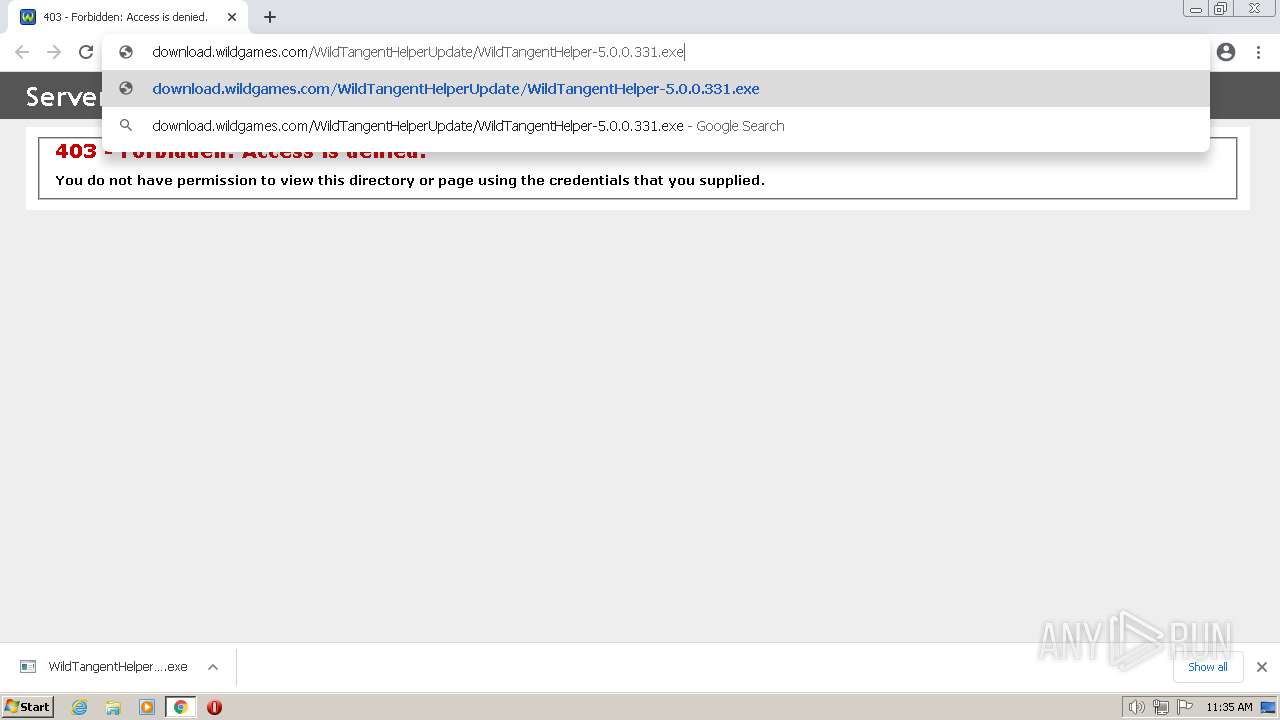Screen dimensions: 1280x720
Task: Click the globe icon in address bar
Action: click(126, 52)
